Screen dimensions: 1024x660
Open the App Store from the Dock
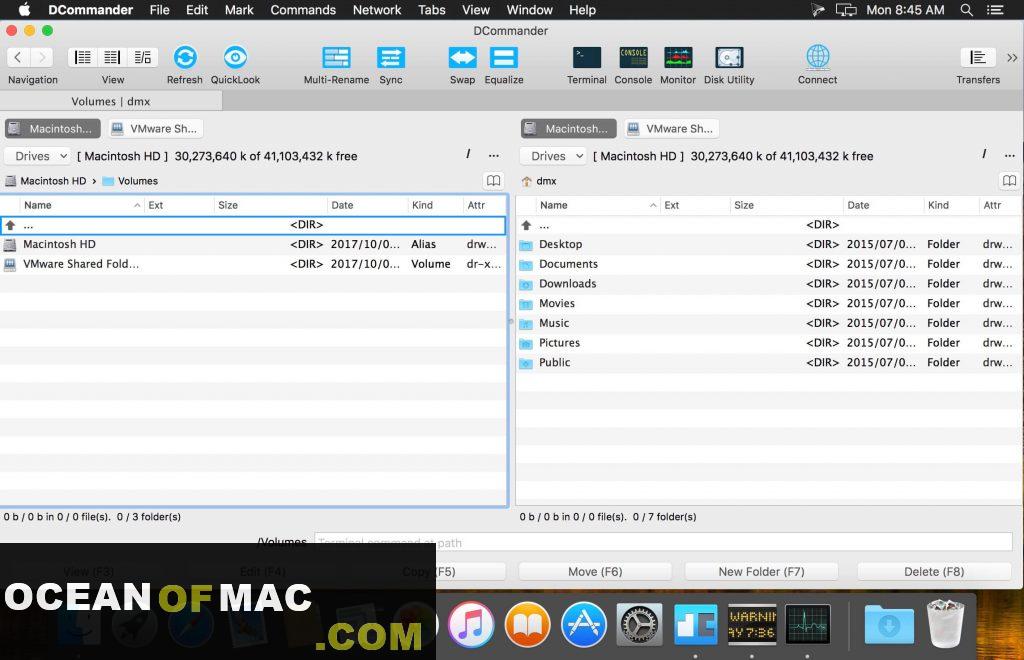click(x=583, y=625)
